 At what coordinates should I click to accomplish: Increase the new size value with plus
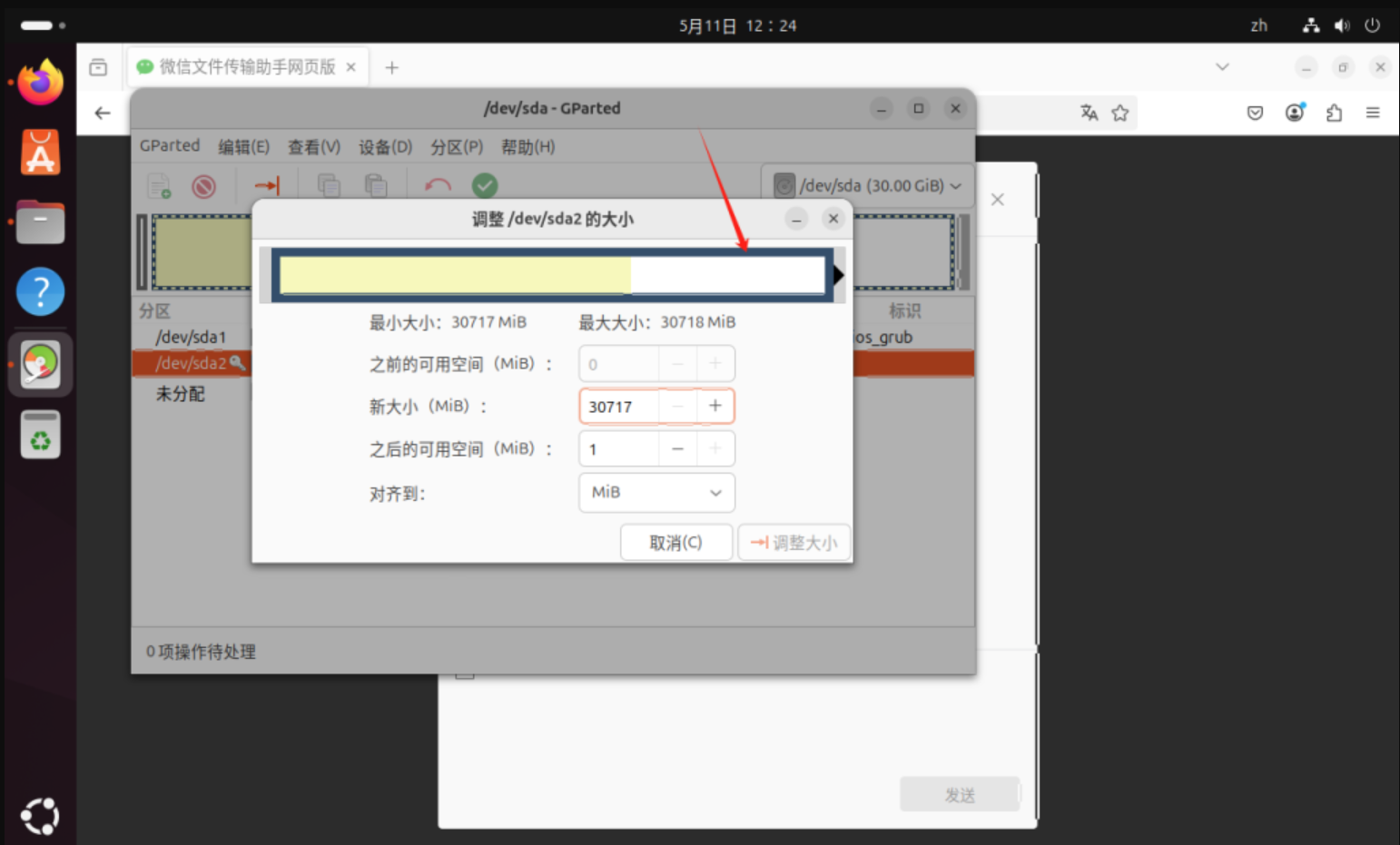(715, 406)
